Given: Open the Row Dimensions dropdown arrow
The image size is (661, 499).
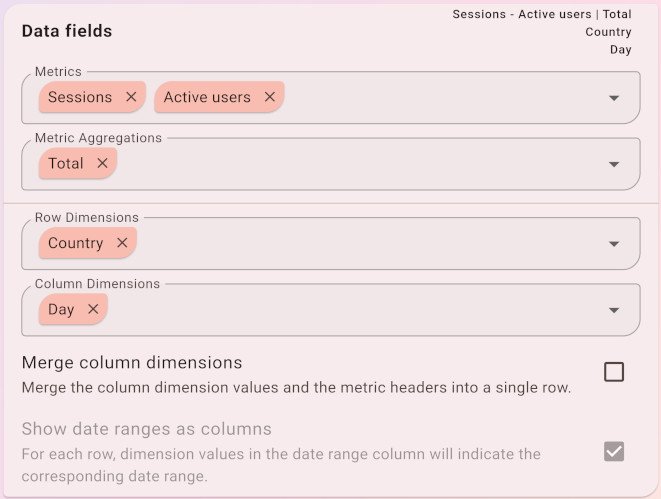Looking at the screenshot, I should tap(614, 244).
